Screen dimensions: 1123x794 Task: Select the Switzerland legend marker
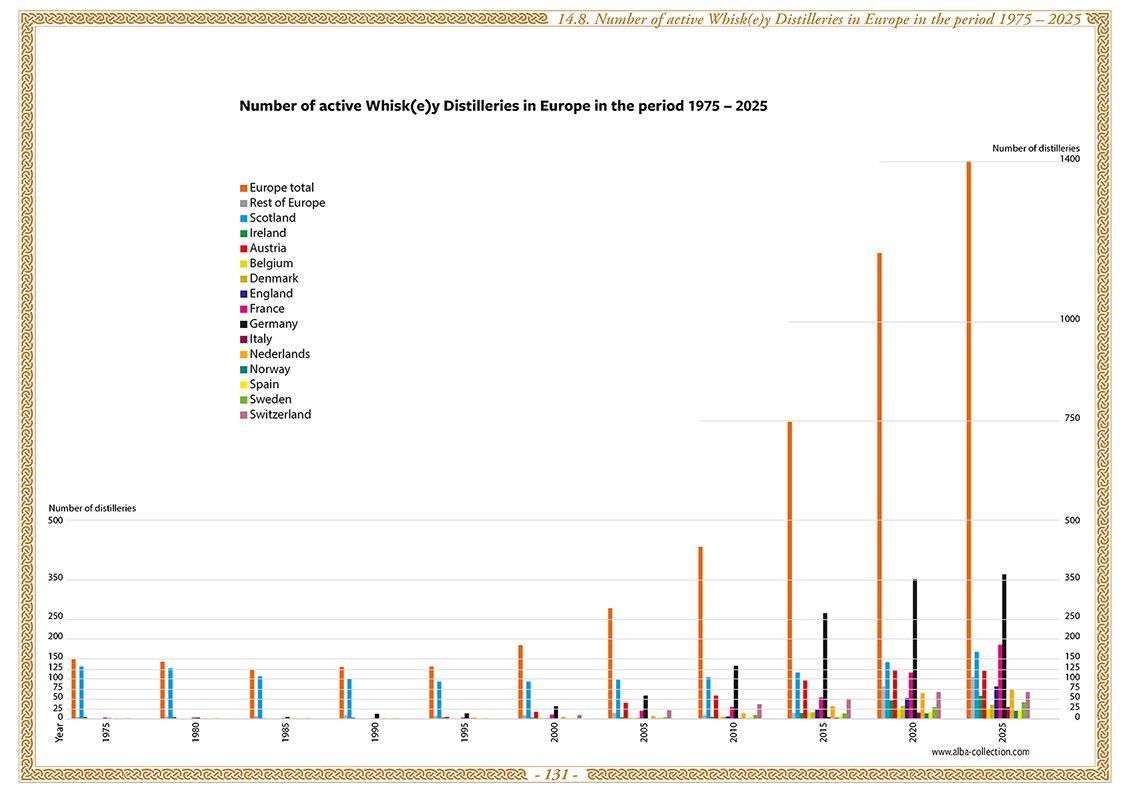click(243, 414)
